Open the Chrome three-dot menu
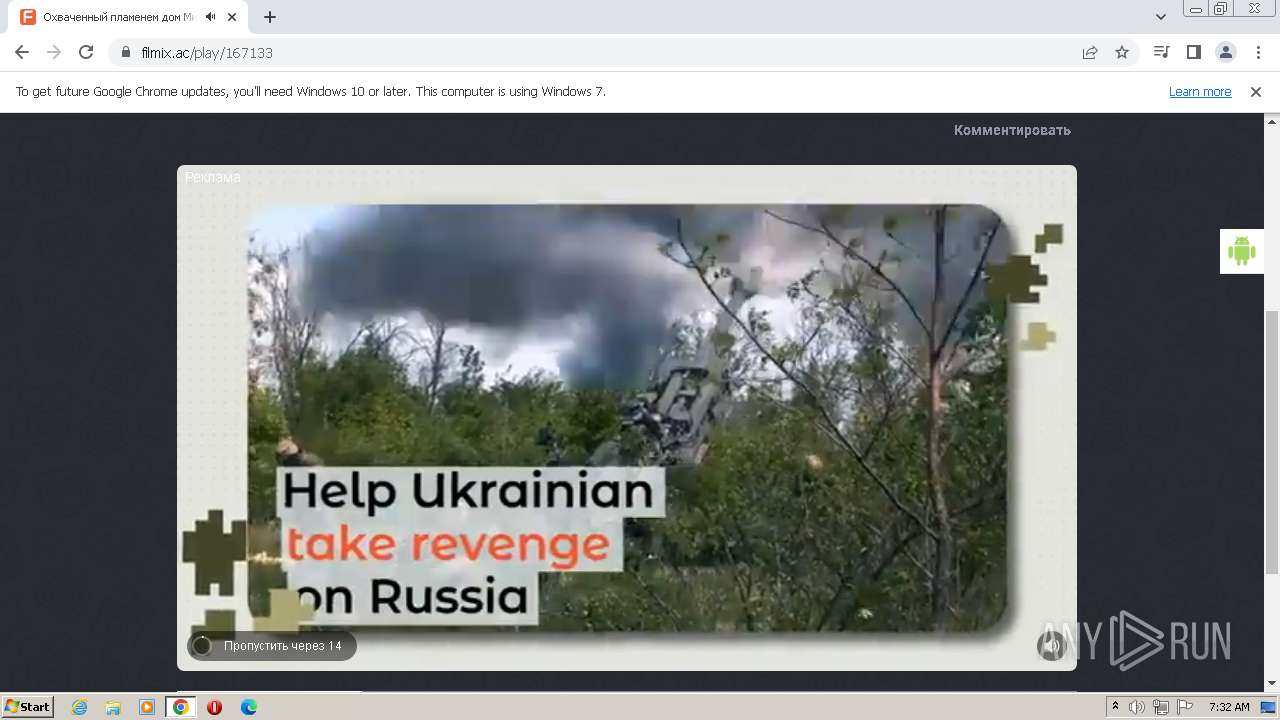Viewport: 1280px width, 720px height. click(1257, 52)
